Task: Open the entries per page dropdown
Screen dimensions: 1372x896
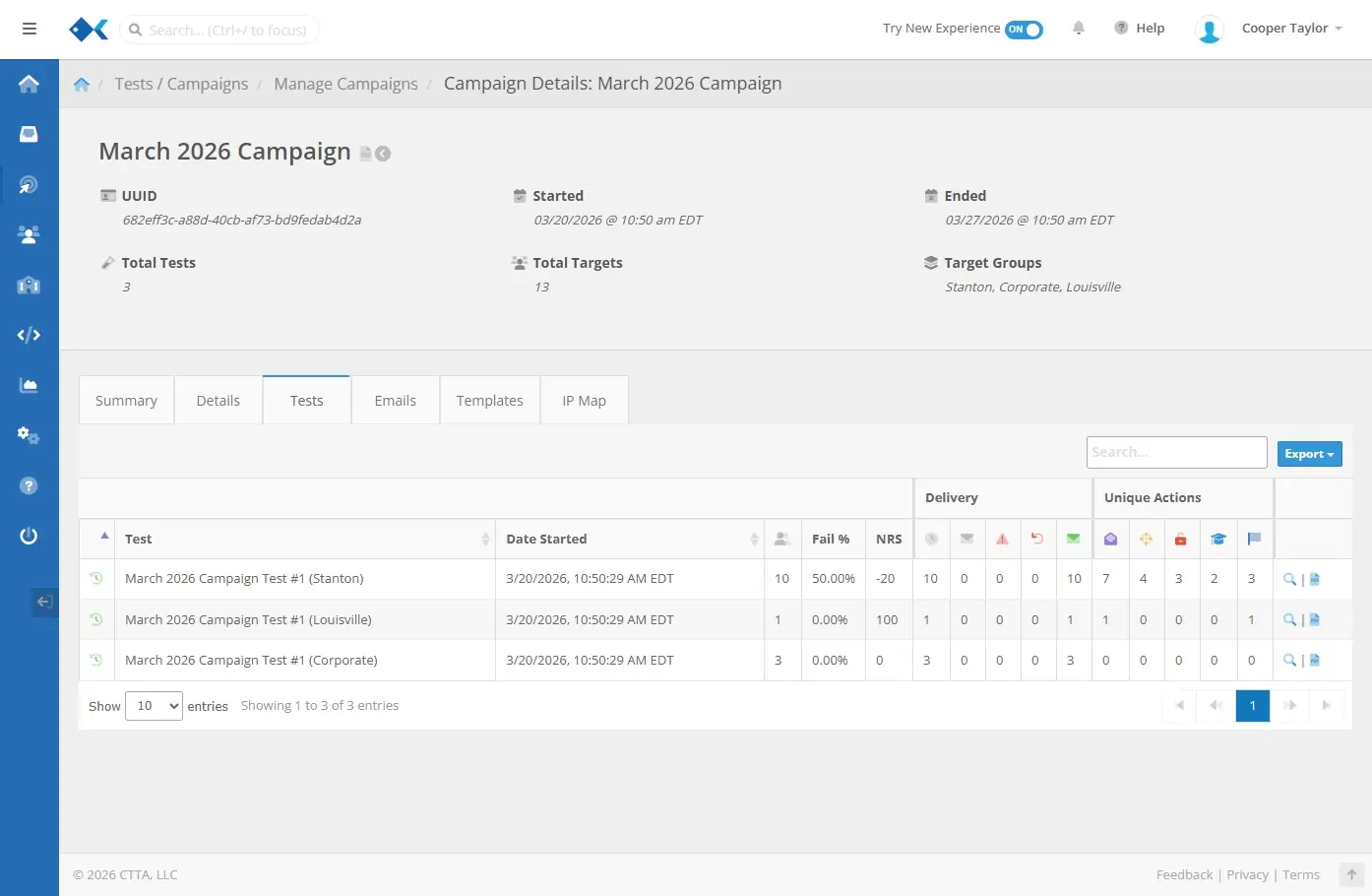Action: pos(154,706)
